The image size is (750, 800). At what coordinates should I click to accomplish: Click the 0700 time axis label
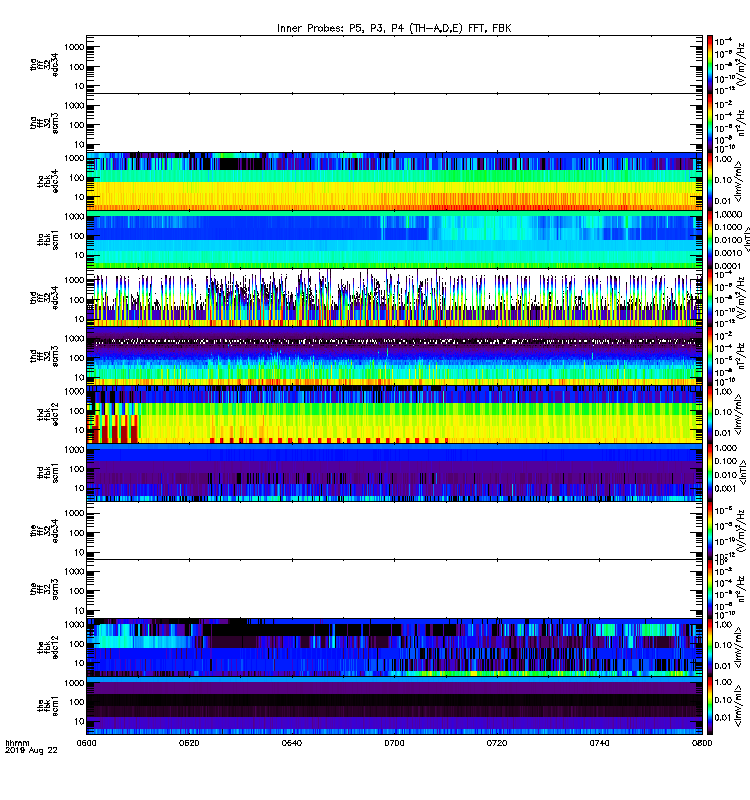tap(394, 743)
